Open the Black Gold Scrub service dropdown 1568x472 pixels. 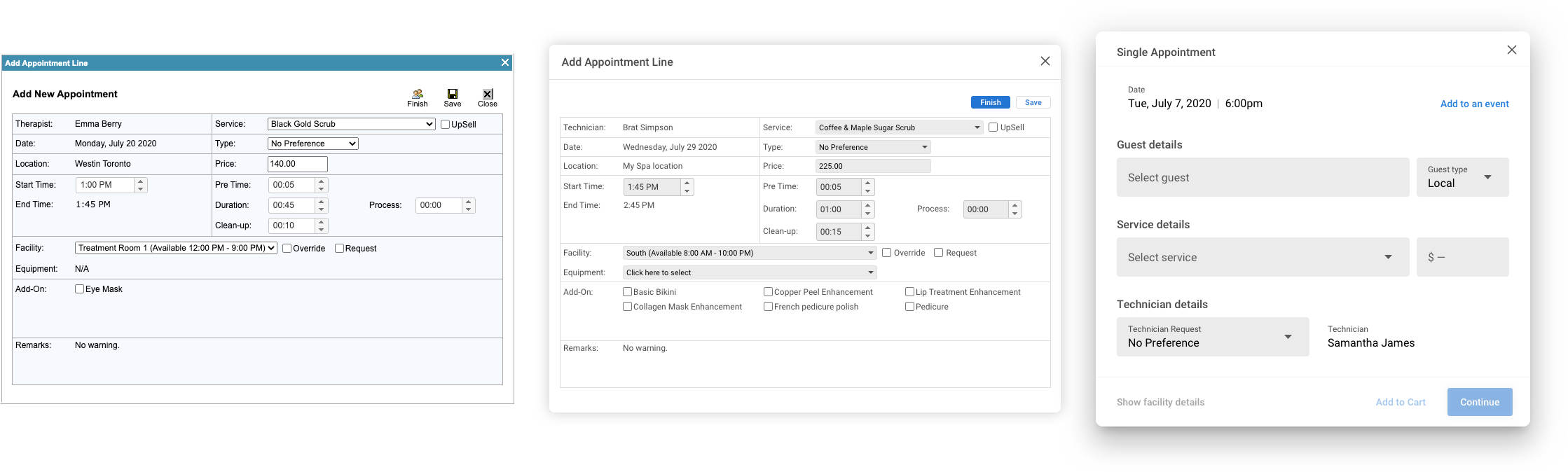351,124
